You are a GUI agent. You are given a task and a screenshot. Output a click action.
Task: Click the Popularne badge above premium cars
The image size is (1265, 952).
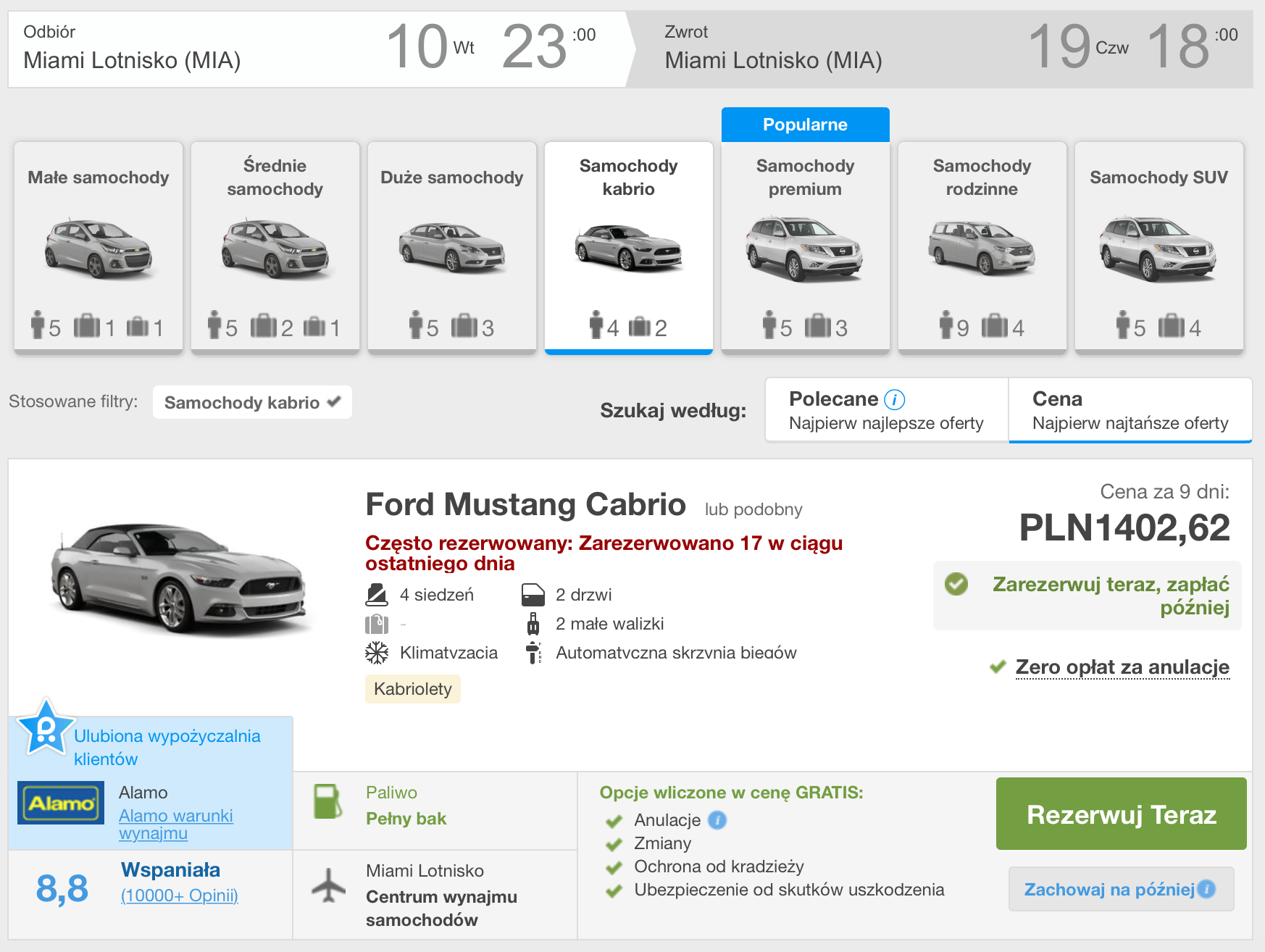(806, 125)
